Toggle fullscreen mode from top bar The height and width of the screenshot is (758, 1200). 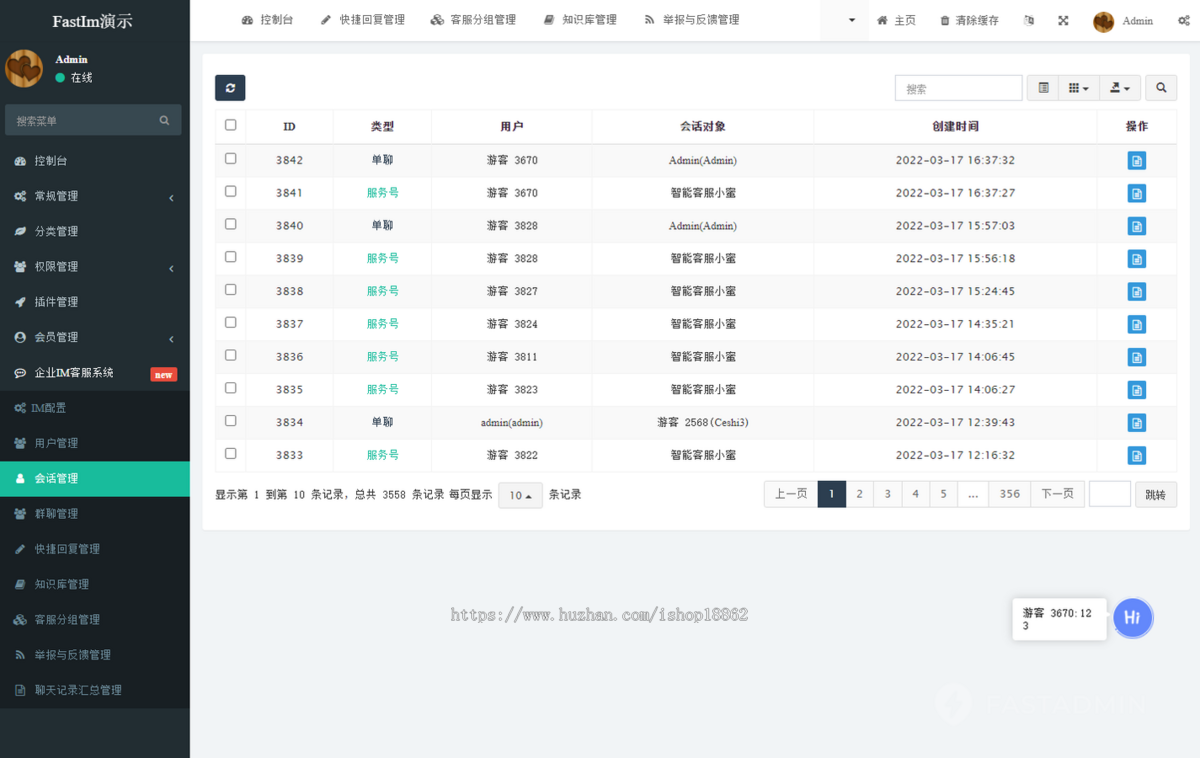pos(1063,20)
